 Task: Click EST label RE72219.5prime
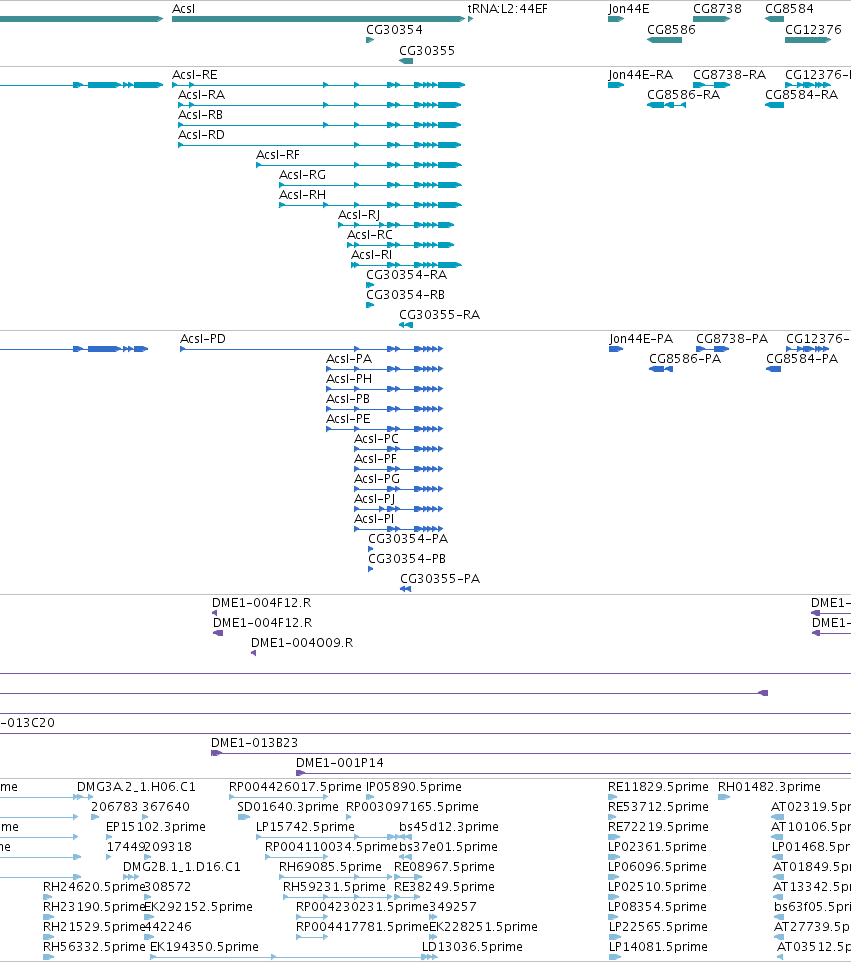click(658, 826)
